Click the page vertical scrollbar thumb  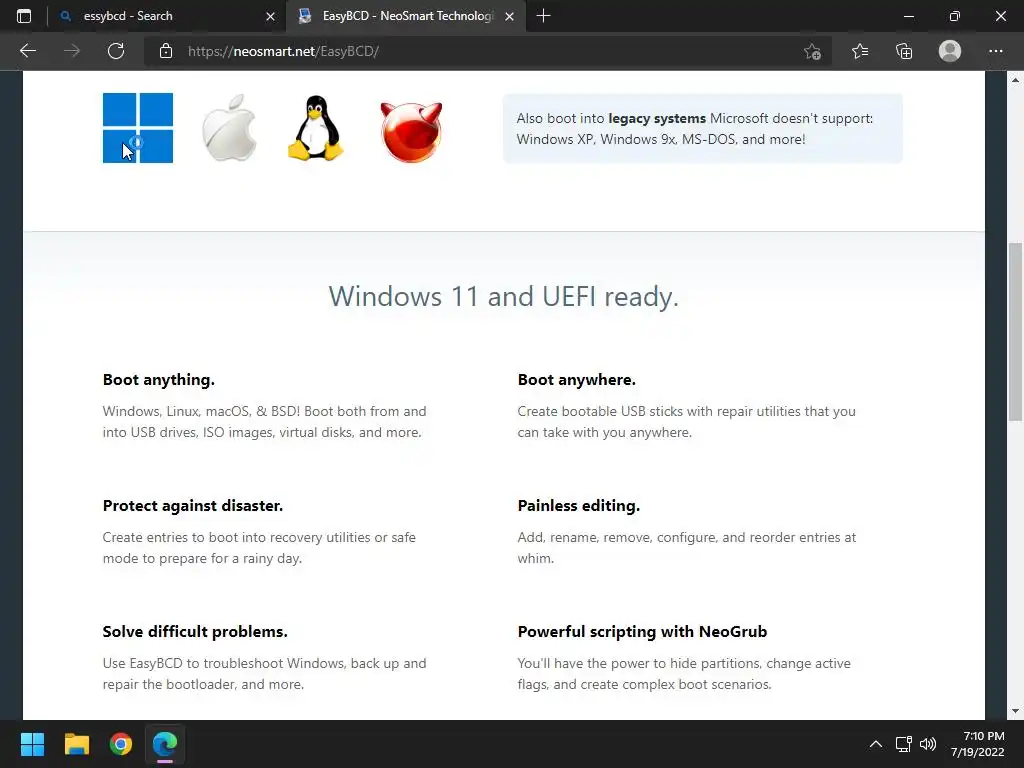click(1015, 332)
